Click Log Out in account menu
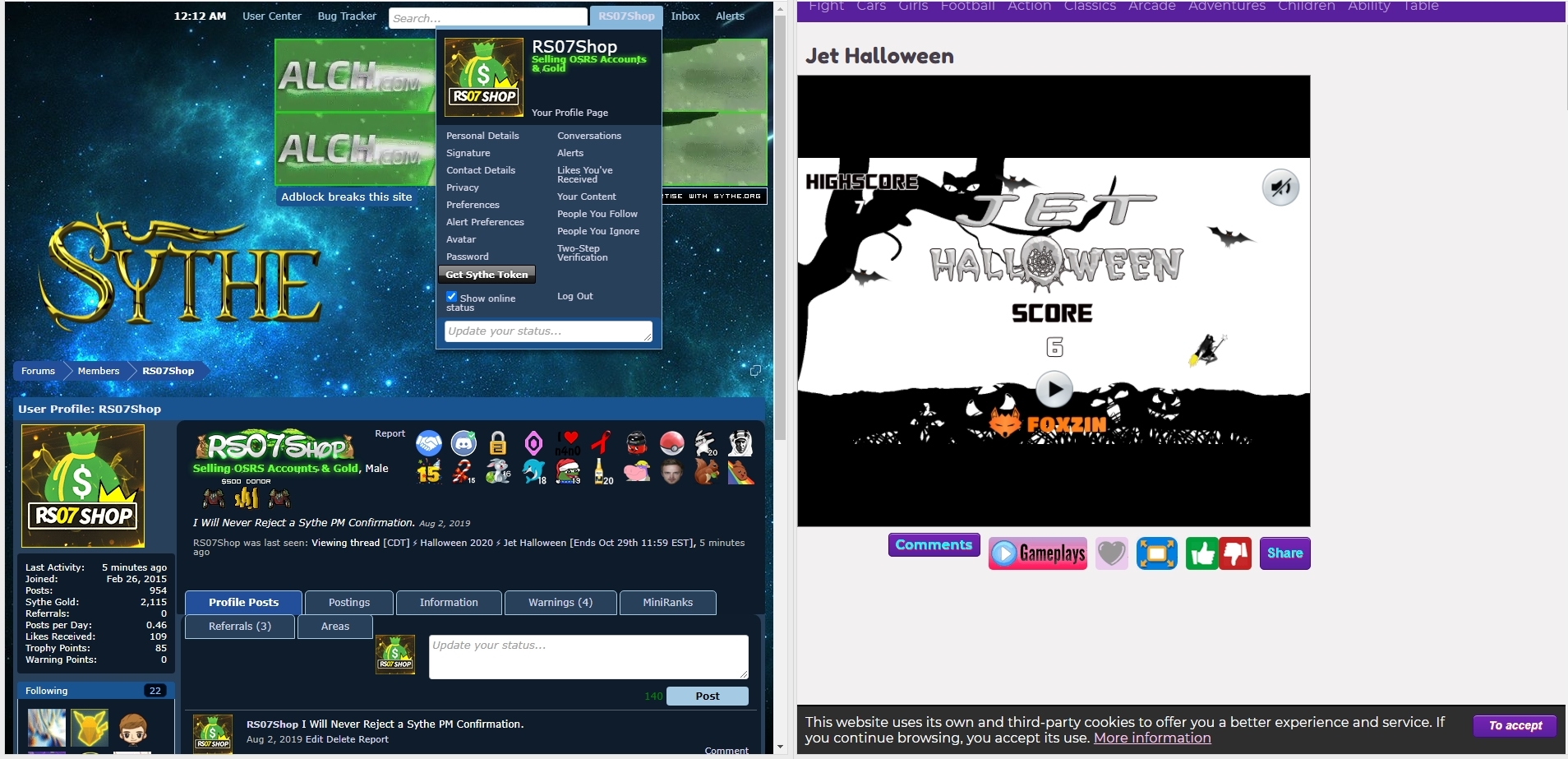This screenshot has width=1568, height=759. coord(575,296)
